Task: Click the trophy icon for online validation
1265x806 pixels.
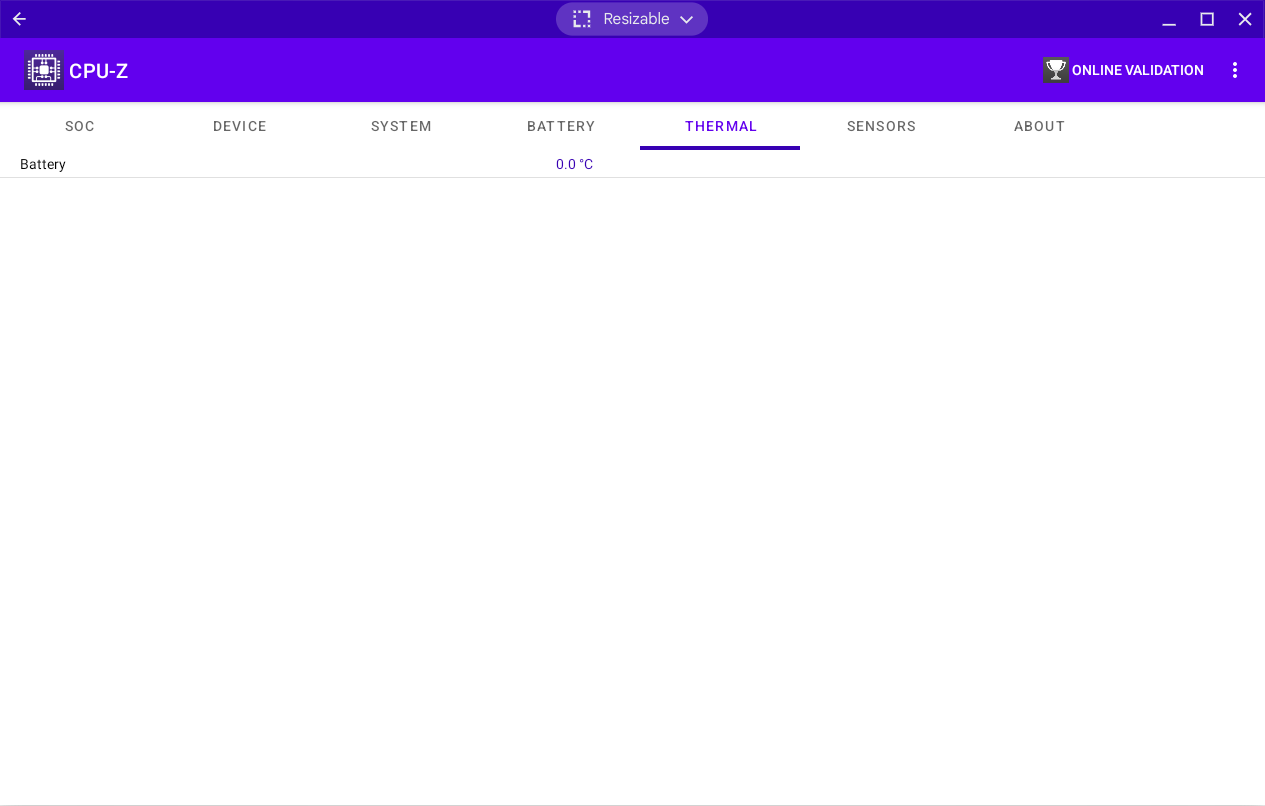Action: [1056, 70]
